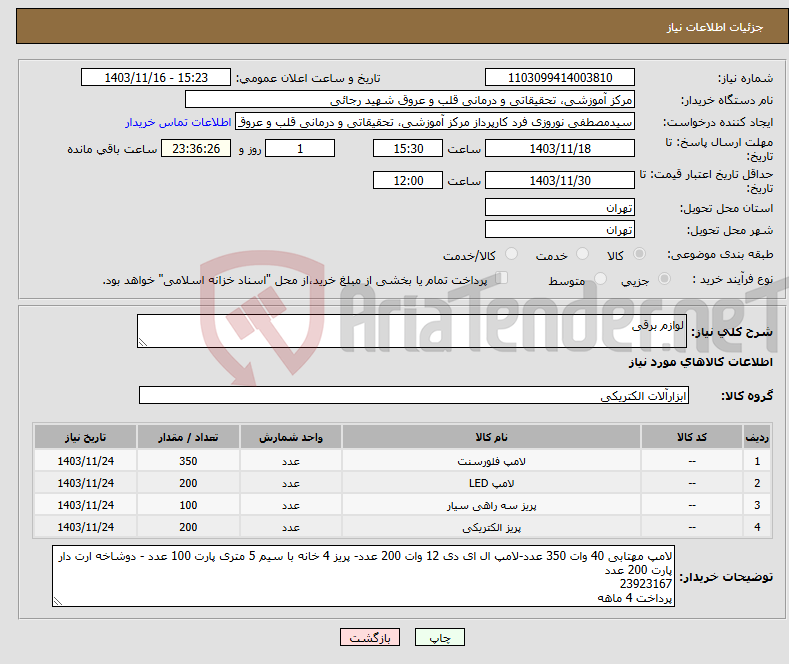Click the announcement date field 1403/11/16 - 15:23

pos(156,77)
